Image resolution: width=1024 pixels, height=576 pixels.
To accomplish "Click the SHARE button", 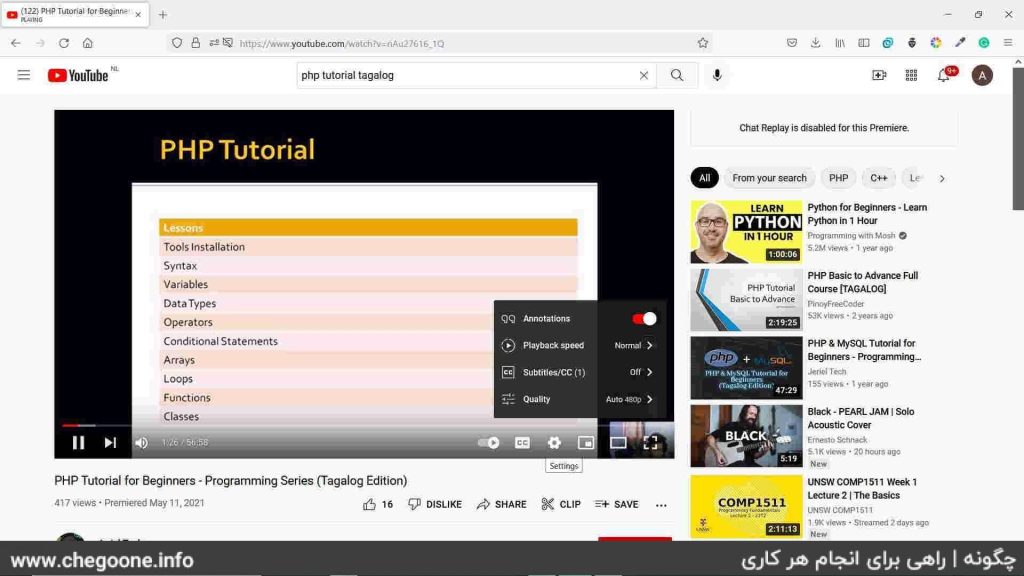I will click(502, 504).
